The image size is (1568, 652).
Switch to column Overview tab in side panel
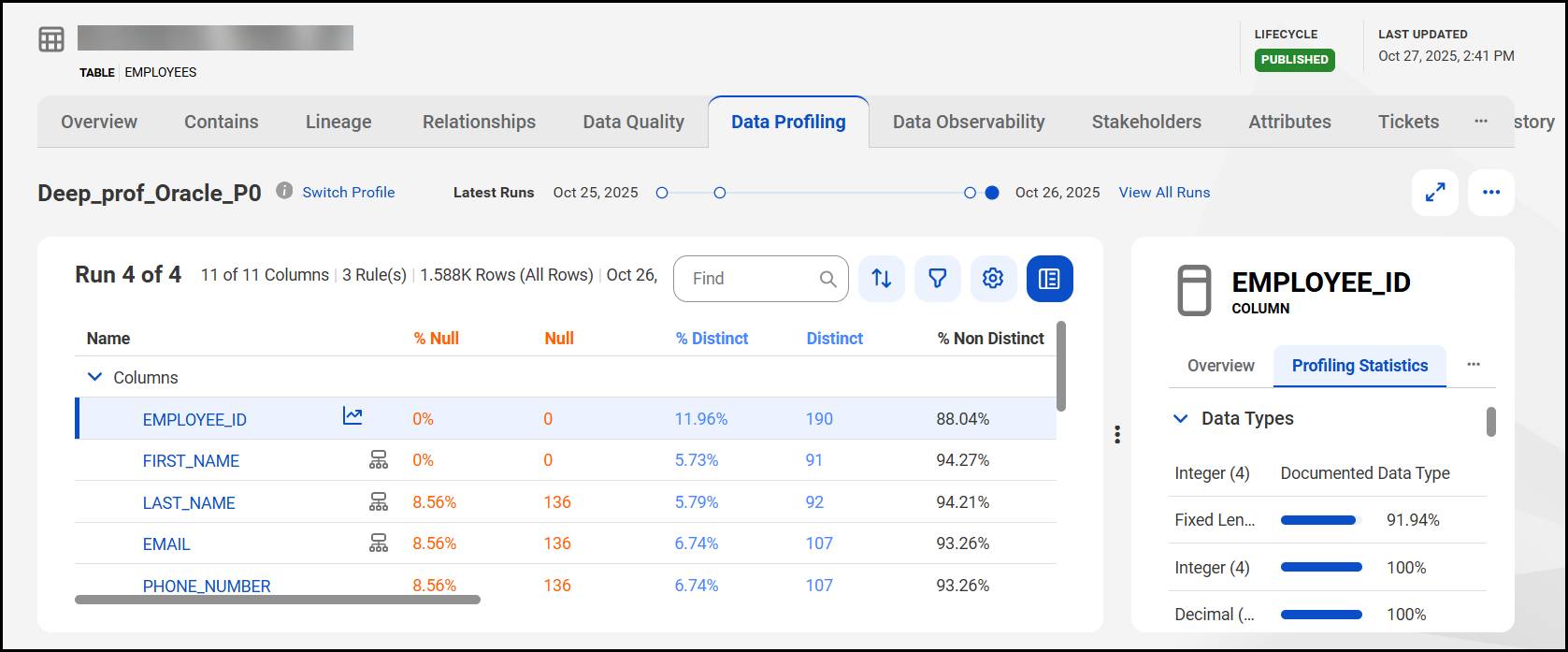1221,366
